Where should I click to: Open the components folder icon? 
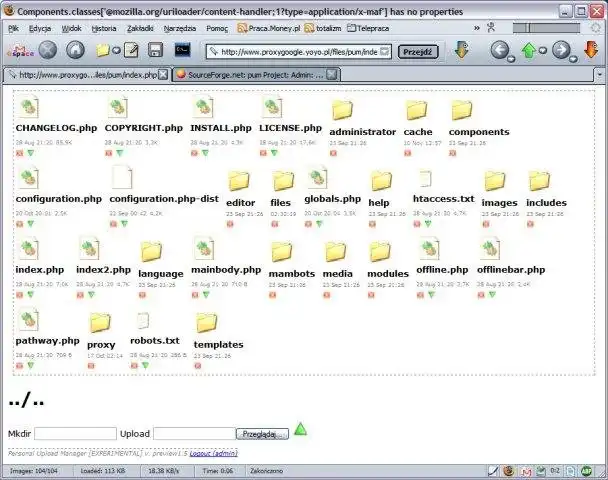[462, 110]
